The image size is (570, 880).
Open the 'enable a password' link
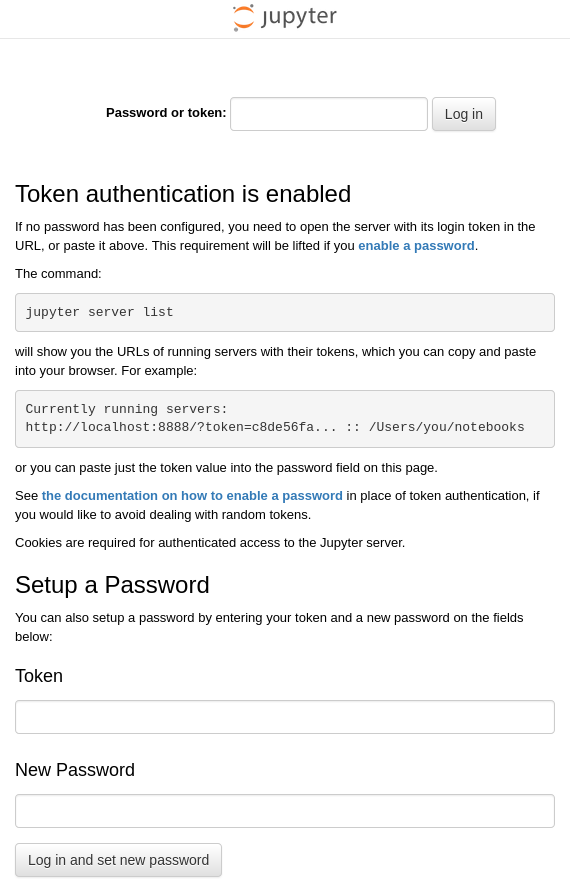[x=416, y=246]
